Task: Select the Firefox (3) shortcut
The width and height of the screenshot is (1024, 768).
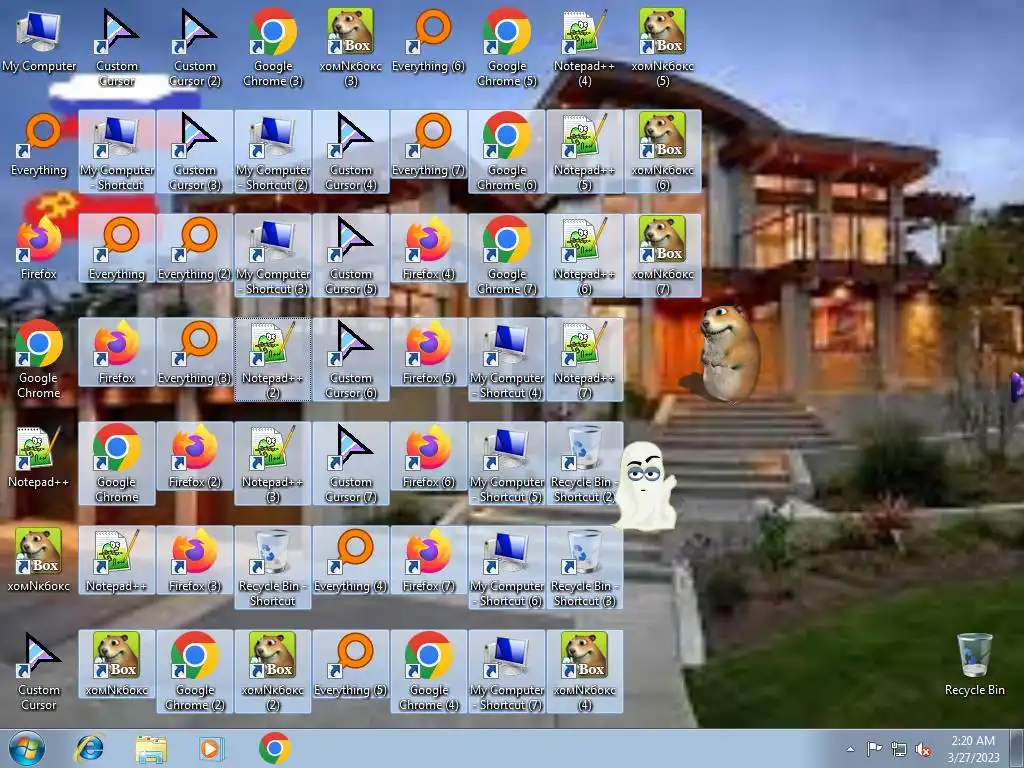Action: [195, 560]
